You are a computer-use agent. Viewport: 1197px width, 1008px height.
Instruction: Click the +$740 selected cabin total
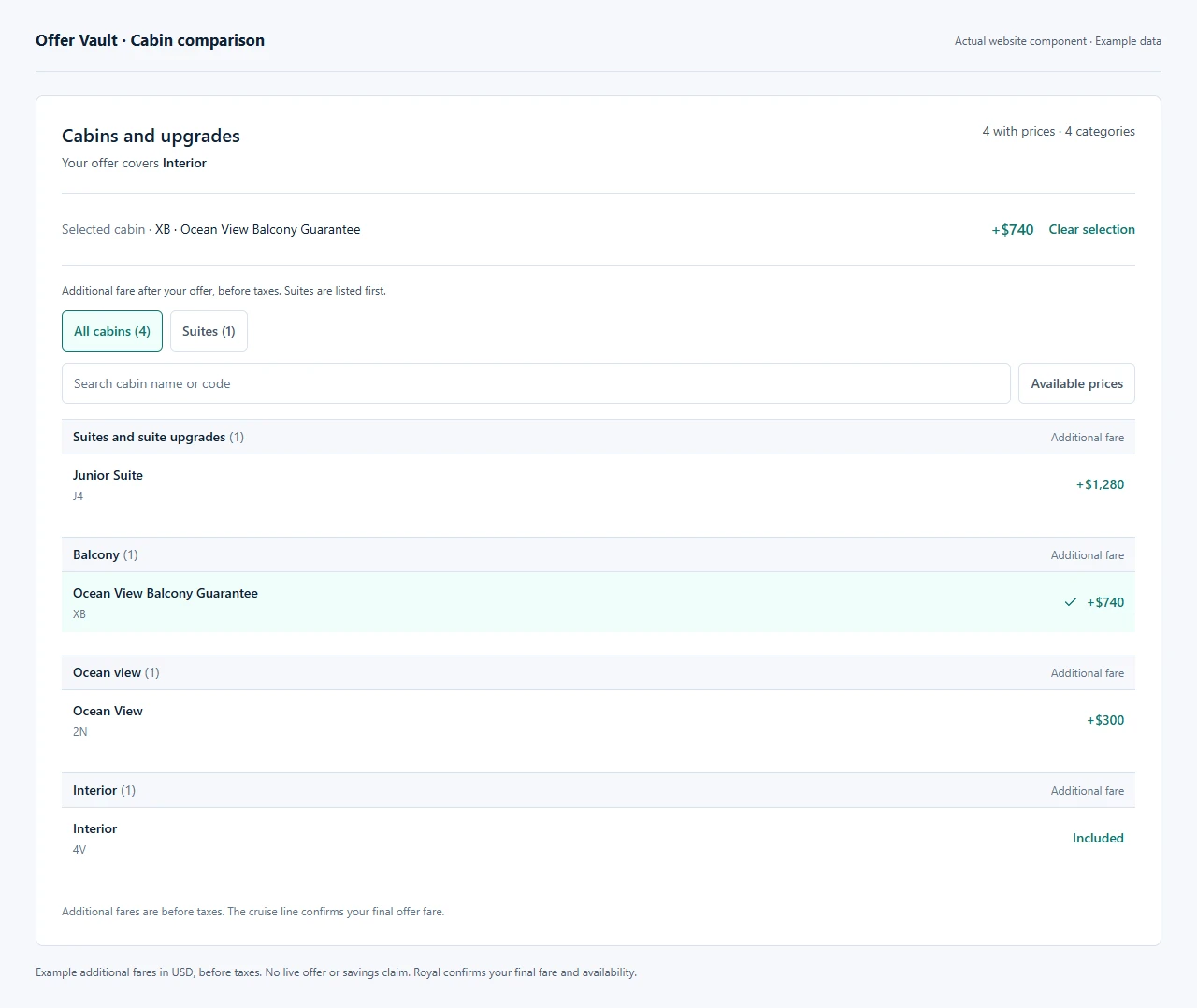[1013, 229]
